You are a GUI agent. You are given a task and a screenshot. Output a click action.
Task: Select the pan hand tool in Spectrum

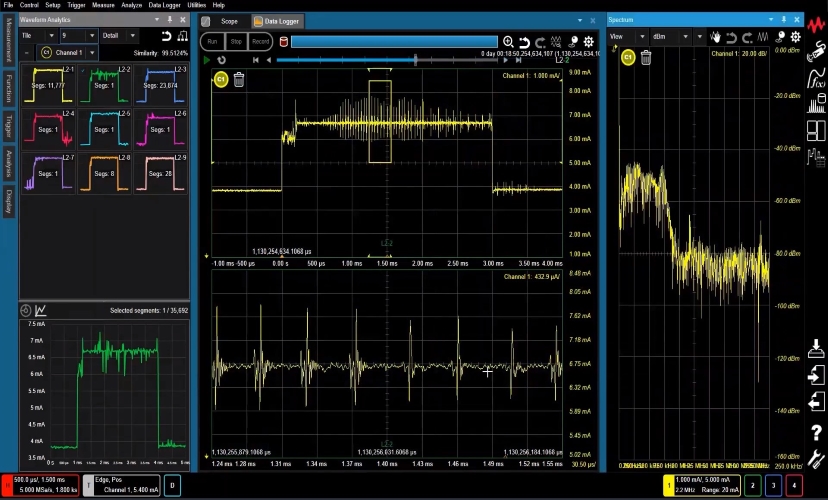pos(715,37)
